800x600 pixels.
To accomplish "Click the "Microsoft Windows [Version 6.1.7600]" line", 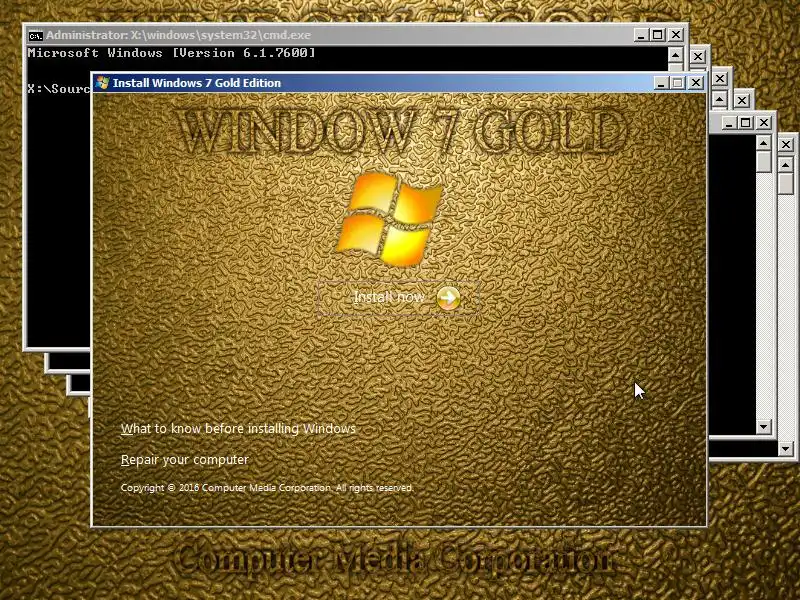I will pyautogui.click(x=172, y=53).
